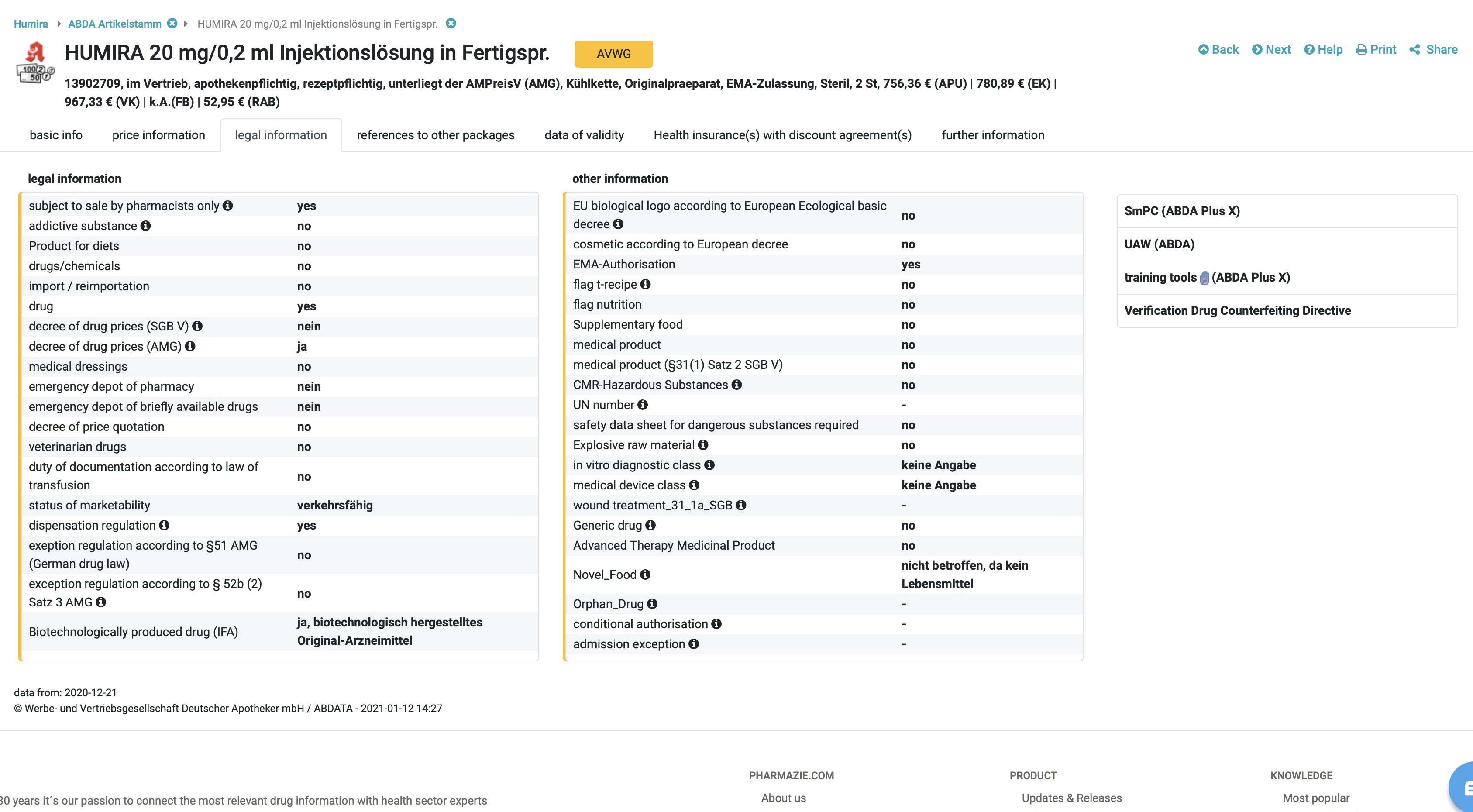Click the 'nicht betroffen, da kein Lebensmittel' value

(x=965, y=575)
